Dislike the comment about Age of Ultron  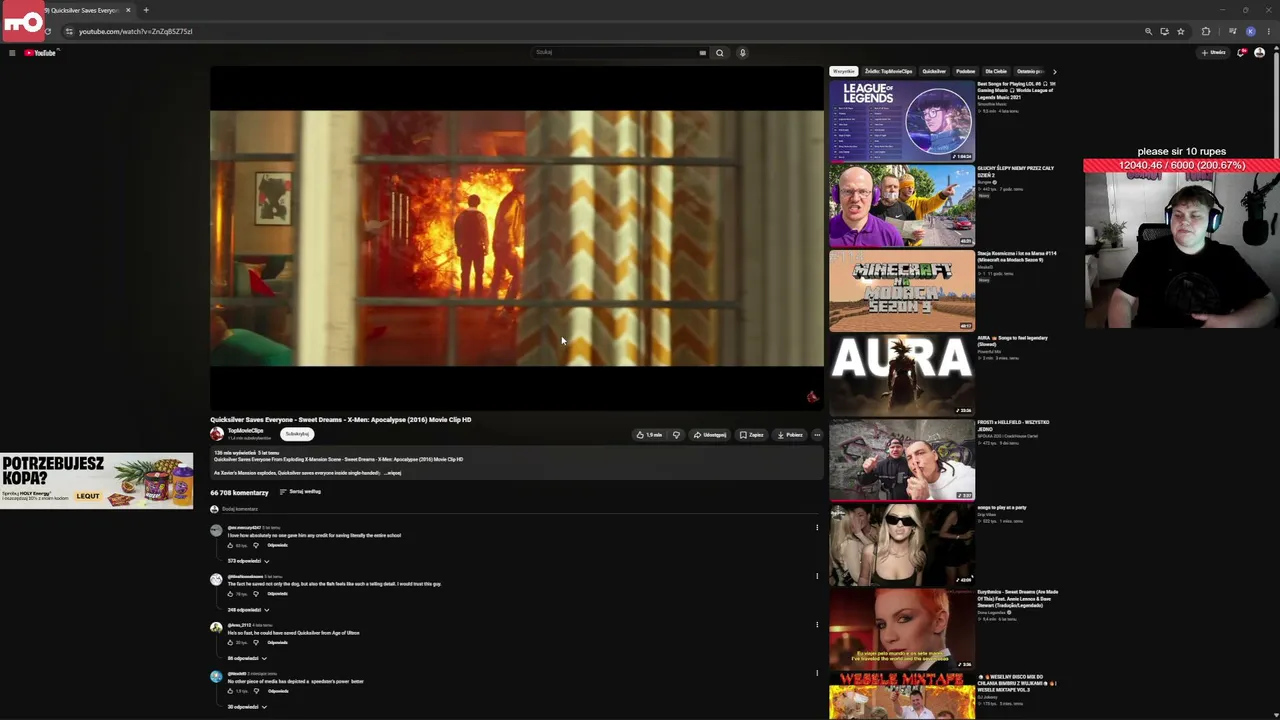[x=255, y=642]
